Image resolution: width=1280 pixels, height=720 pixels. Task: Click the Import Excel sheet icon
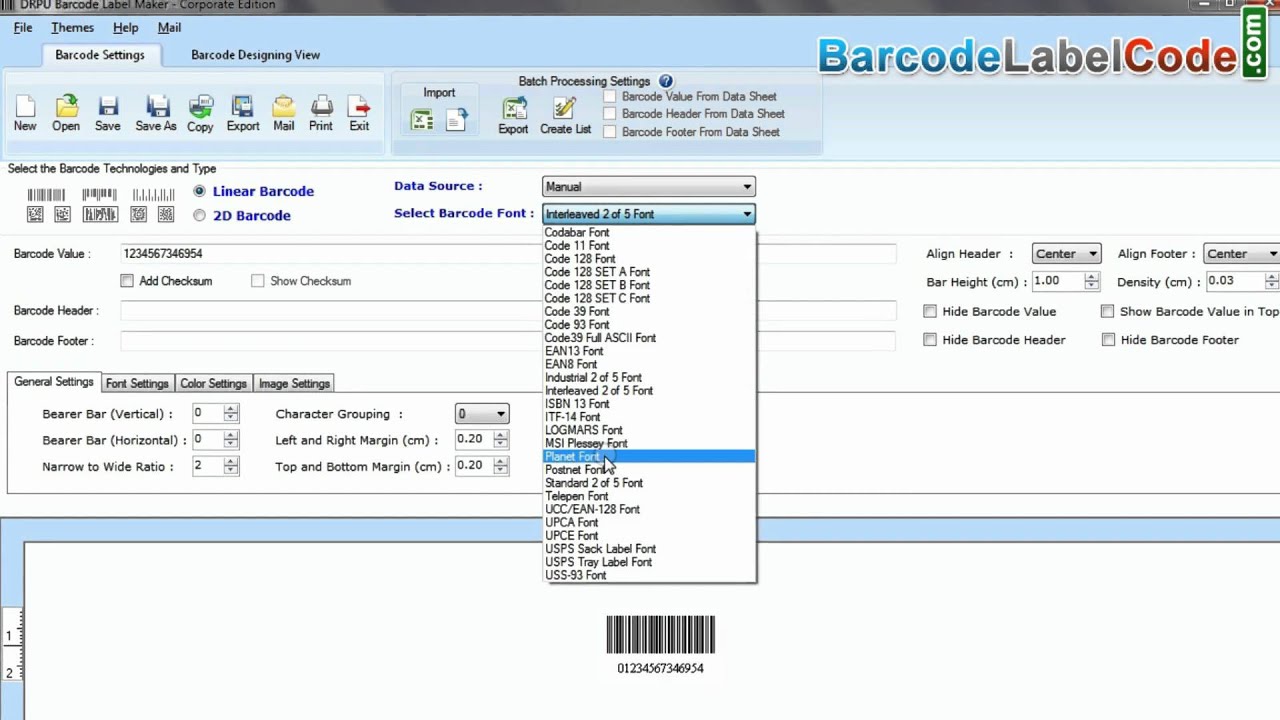click(422, 121)
